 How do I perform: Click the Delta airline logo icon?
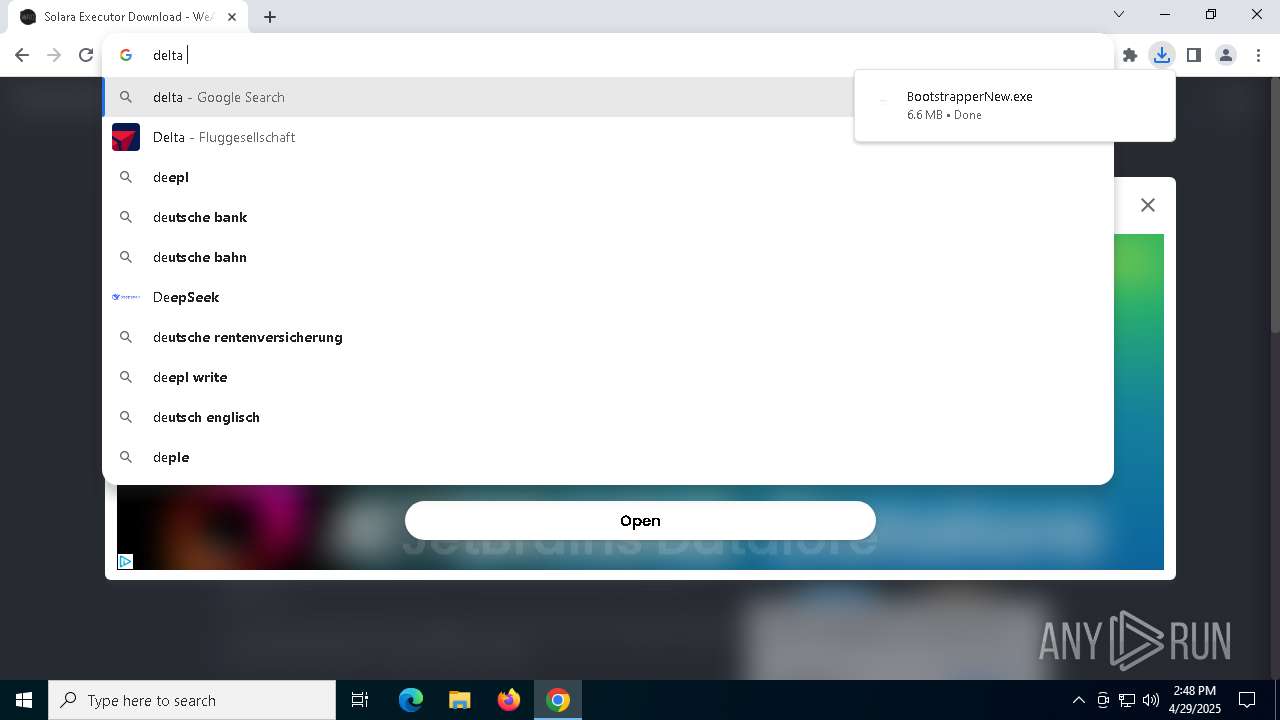(126, 137)
